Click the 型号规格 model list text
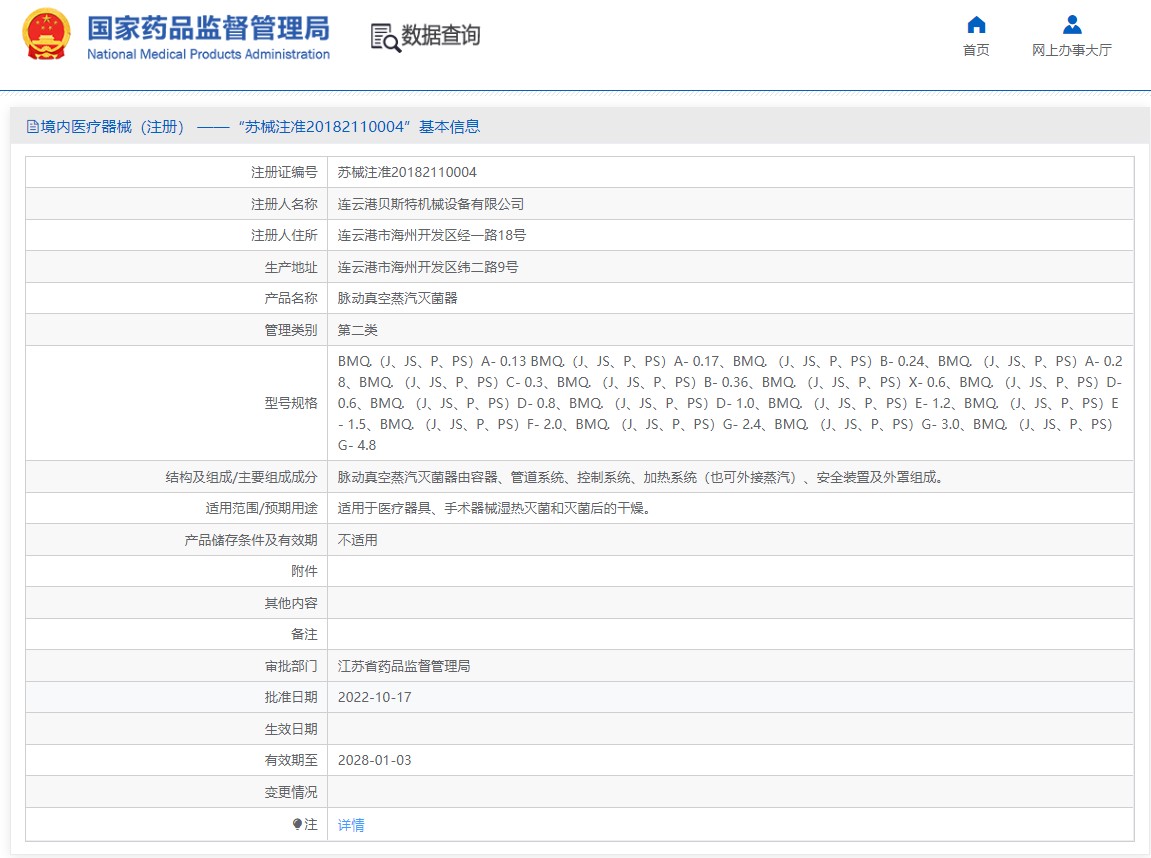The image size is (1151, 858). 730,403
